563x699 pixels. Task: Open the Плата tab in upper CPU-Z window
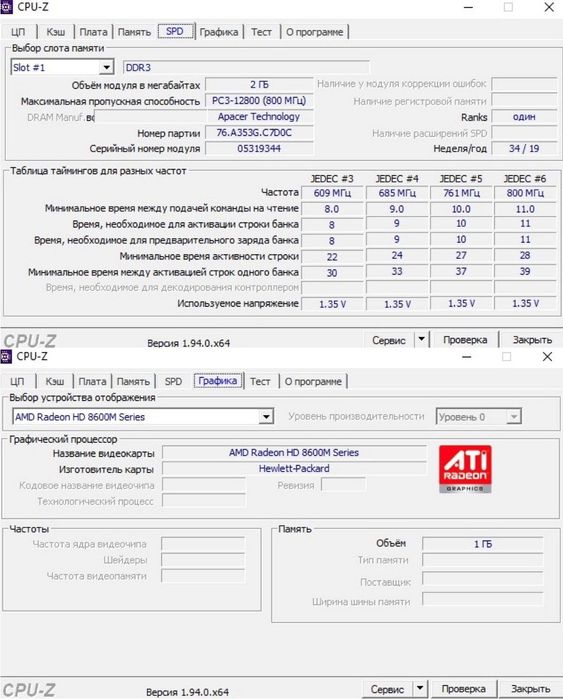pos(93,32)
